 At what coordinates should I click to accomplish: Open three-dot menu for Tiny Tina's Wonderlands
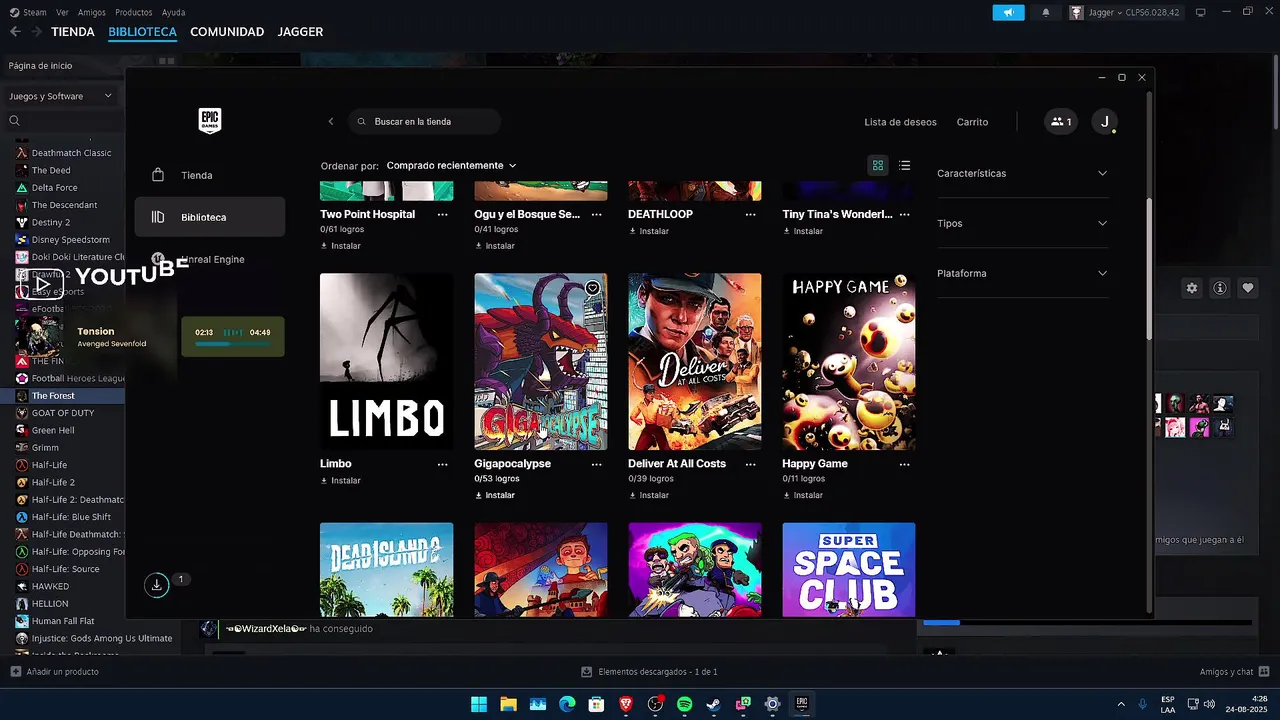[x=905, y=214]
